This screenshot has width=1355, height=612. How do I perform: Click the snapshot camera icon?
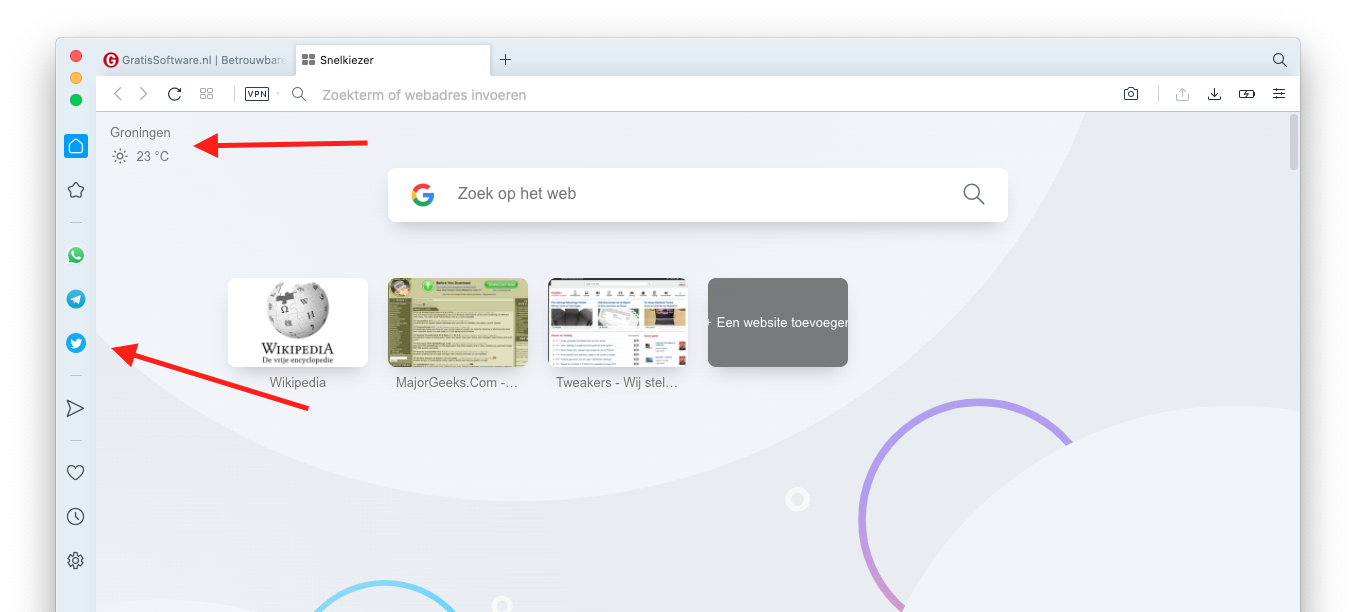coord(1130,94)
